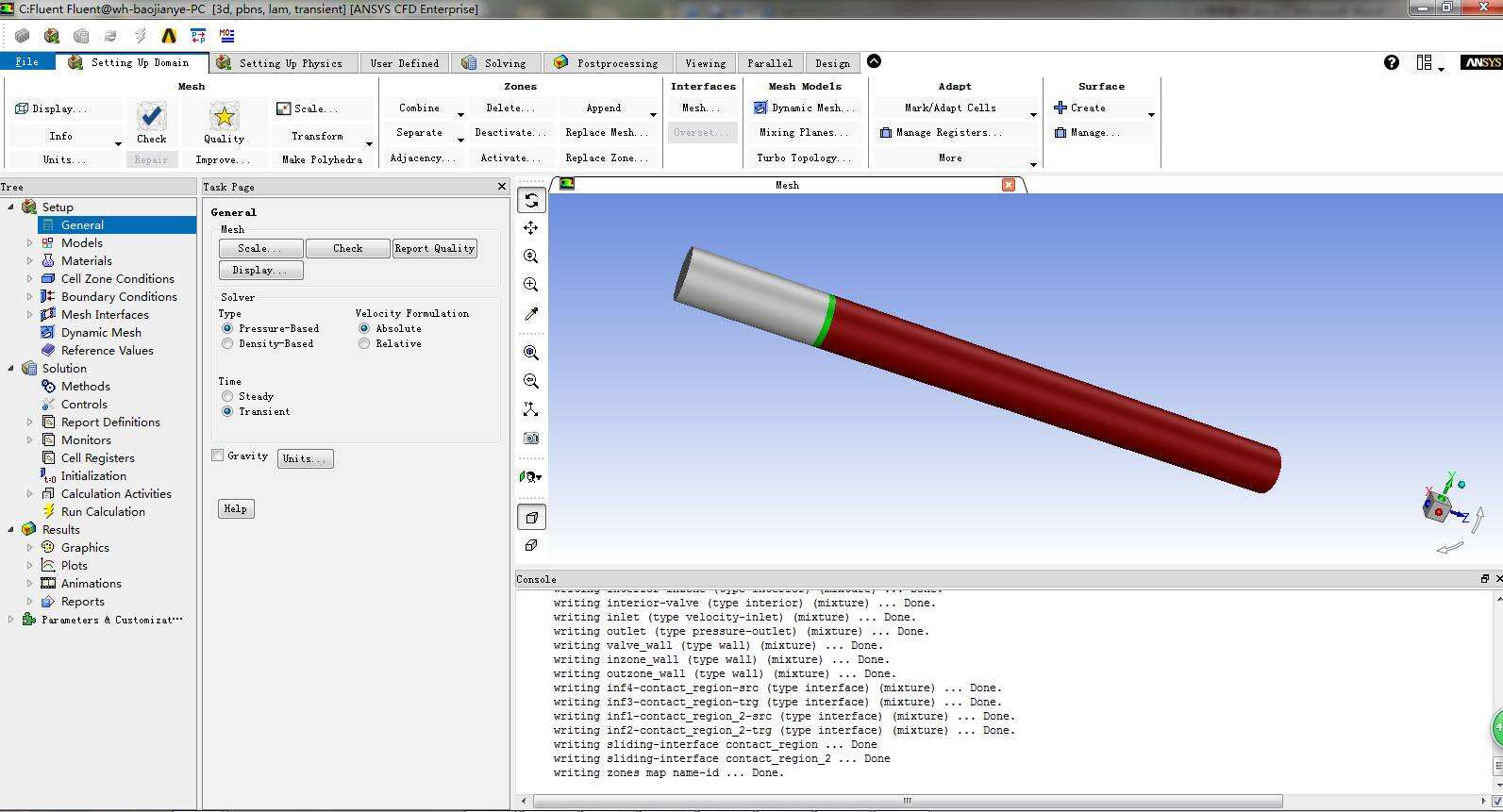Expand the Models tree node
The height and width of the screenshot is (812, 1503).
(x=30, y=243)
